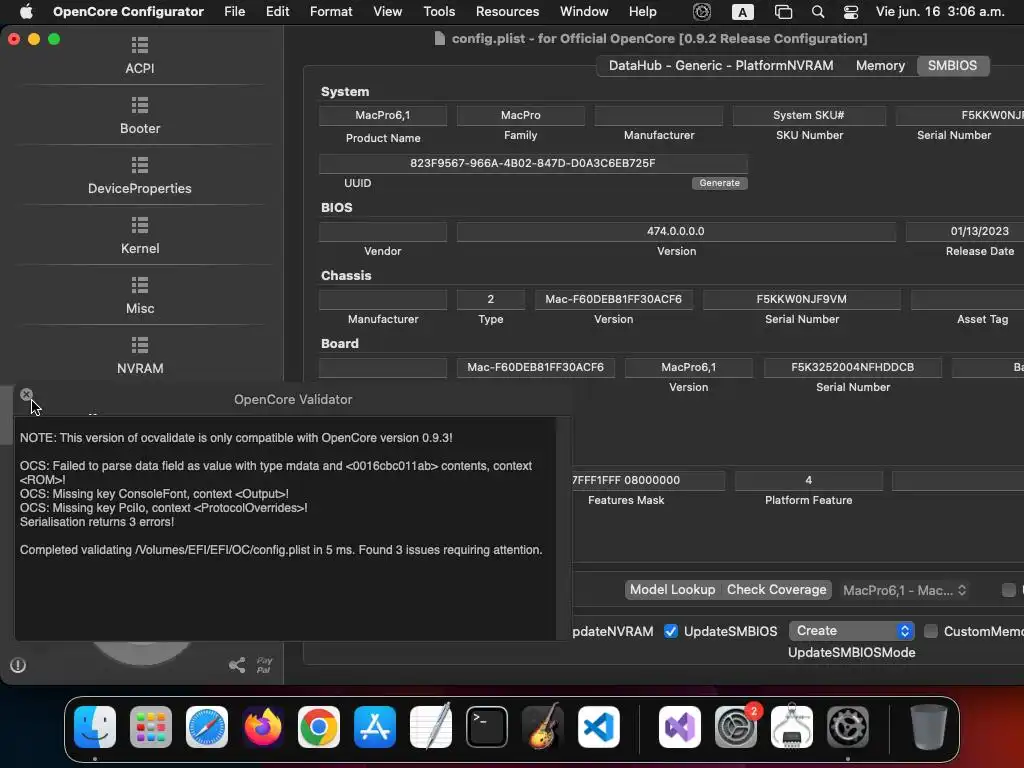Open the Resources menu

(507, 12)
